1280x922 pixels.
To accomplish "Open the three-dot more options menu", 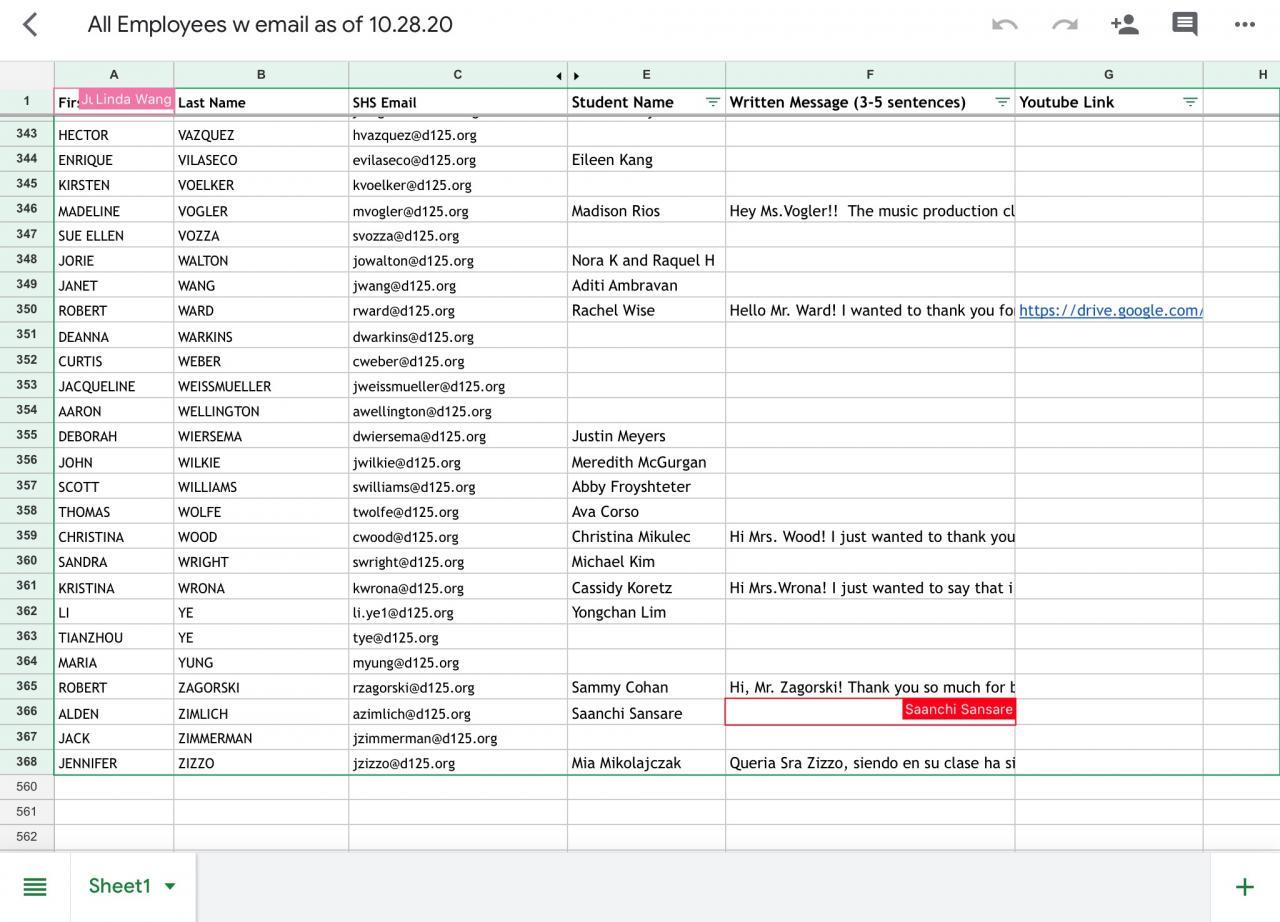I will [x=1245, y=25].
